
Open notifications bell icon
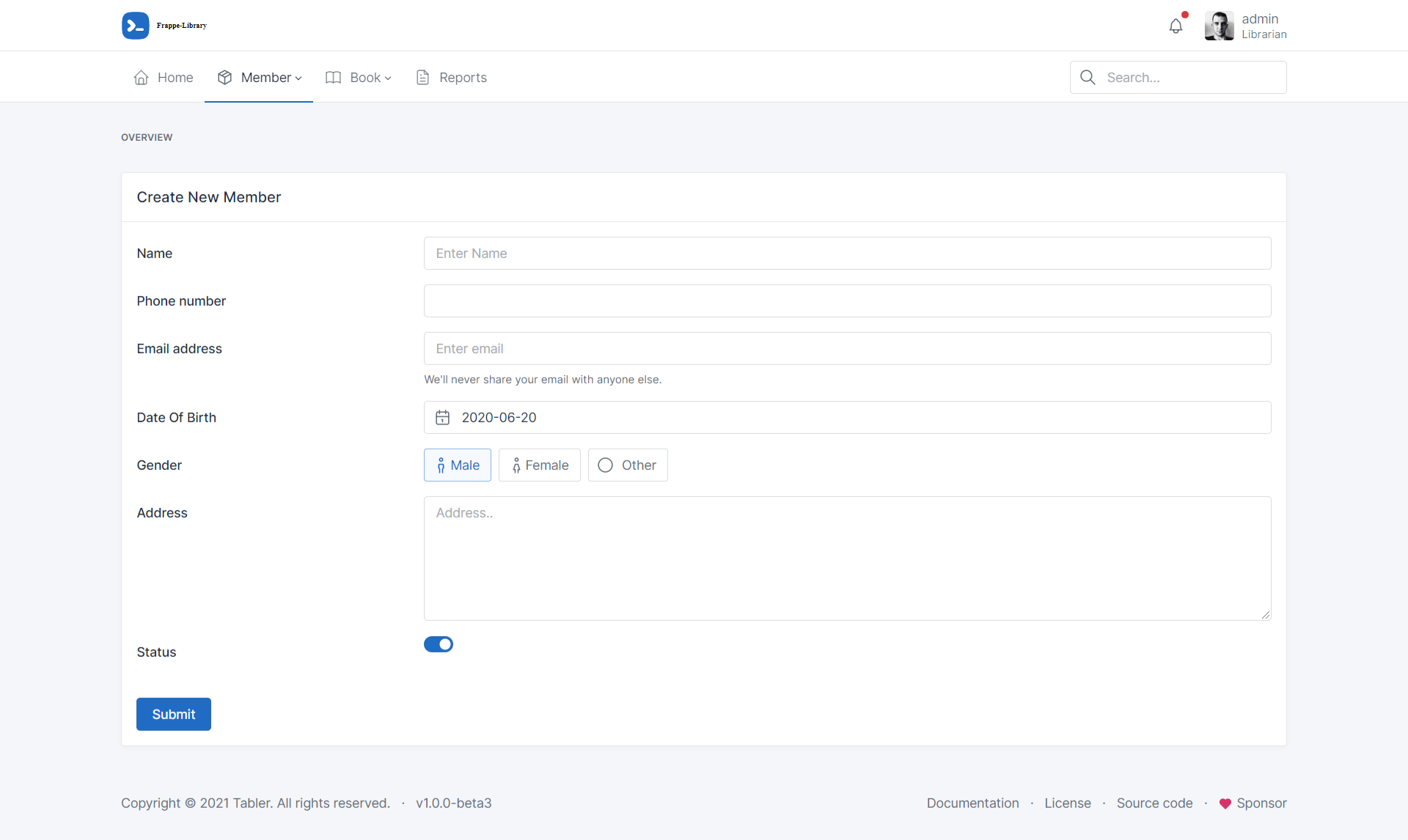pos(1176,26)
